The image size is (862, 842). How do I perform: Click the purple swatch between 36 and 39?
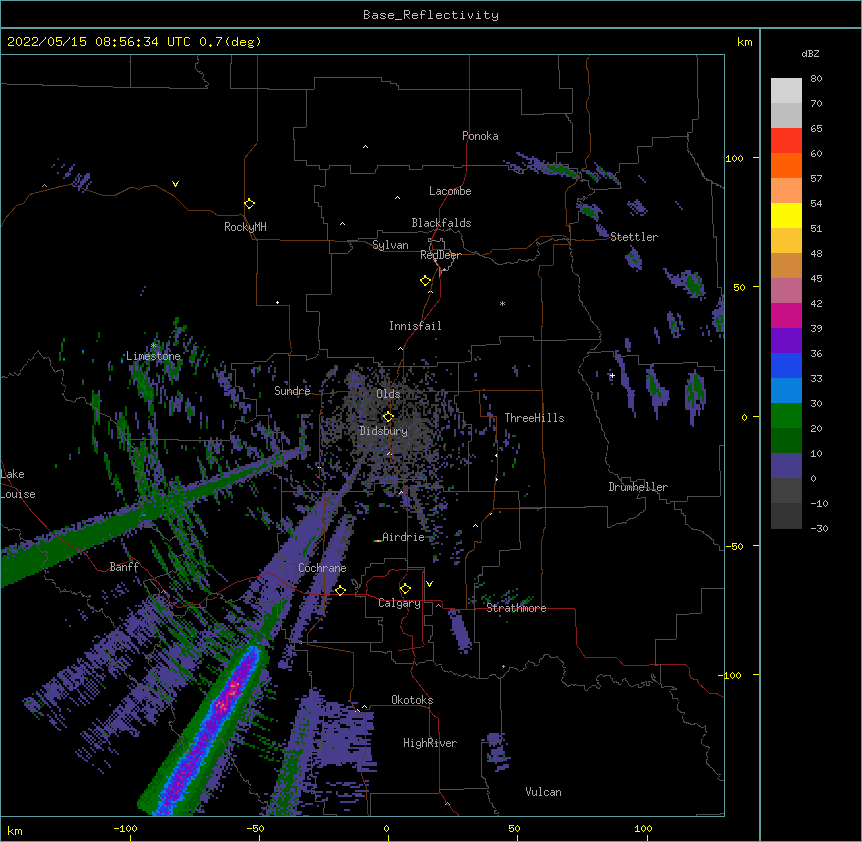(786, 340)
